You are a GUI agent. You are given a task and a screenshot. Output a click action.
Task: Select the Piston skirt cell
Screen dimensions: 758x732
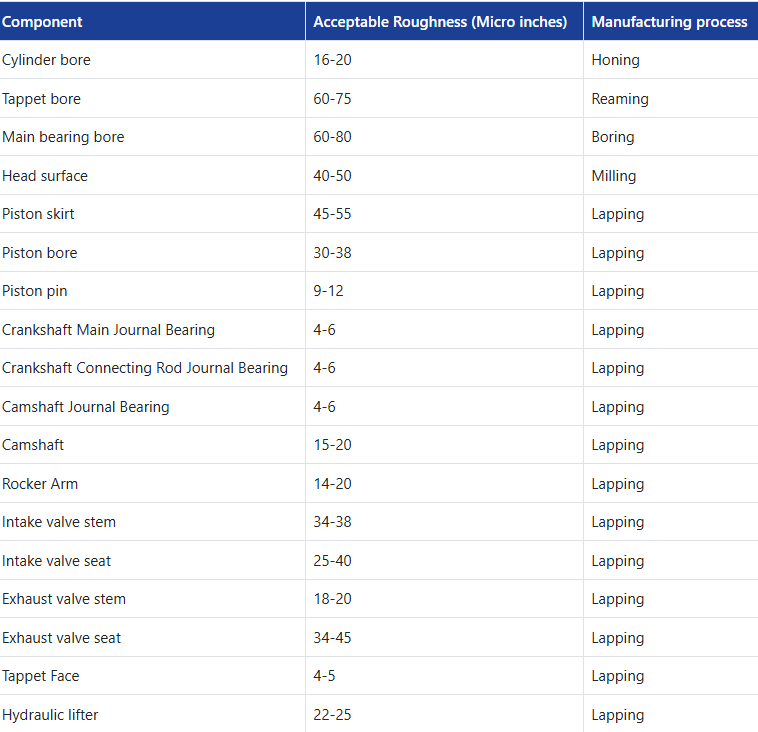click(38, 214)
